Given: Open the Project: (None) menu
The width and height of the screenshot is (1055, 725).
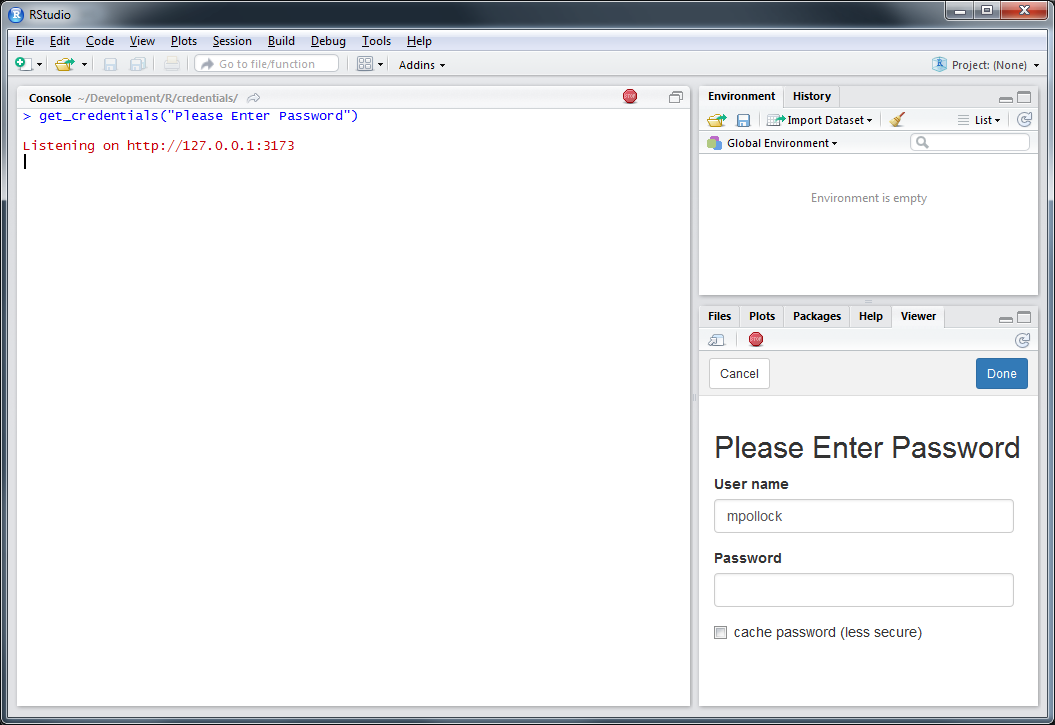Looking at the screenshot, I should (986, 65).
